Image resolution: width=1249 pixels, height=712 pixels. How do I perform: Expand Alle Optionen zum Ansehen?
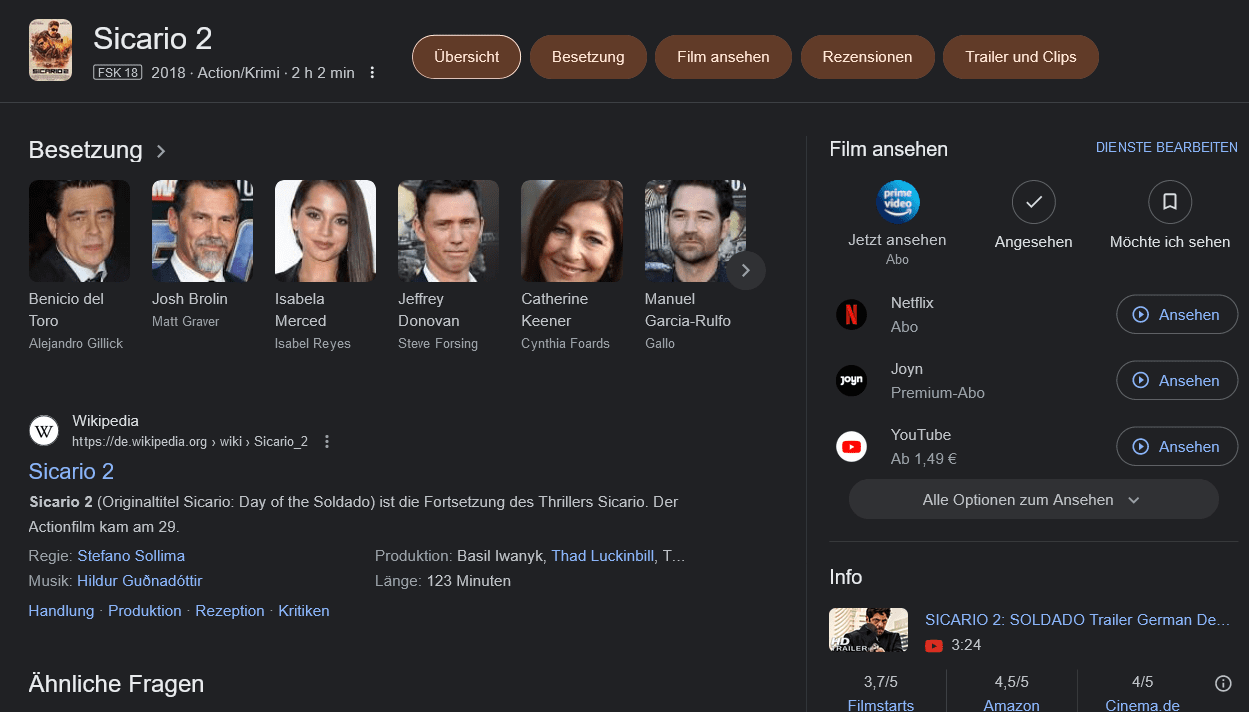(1033, 500)
